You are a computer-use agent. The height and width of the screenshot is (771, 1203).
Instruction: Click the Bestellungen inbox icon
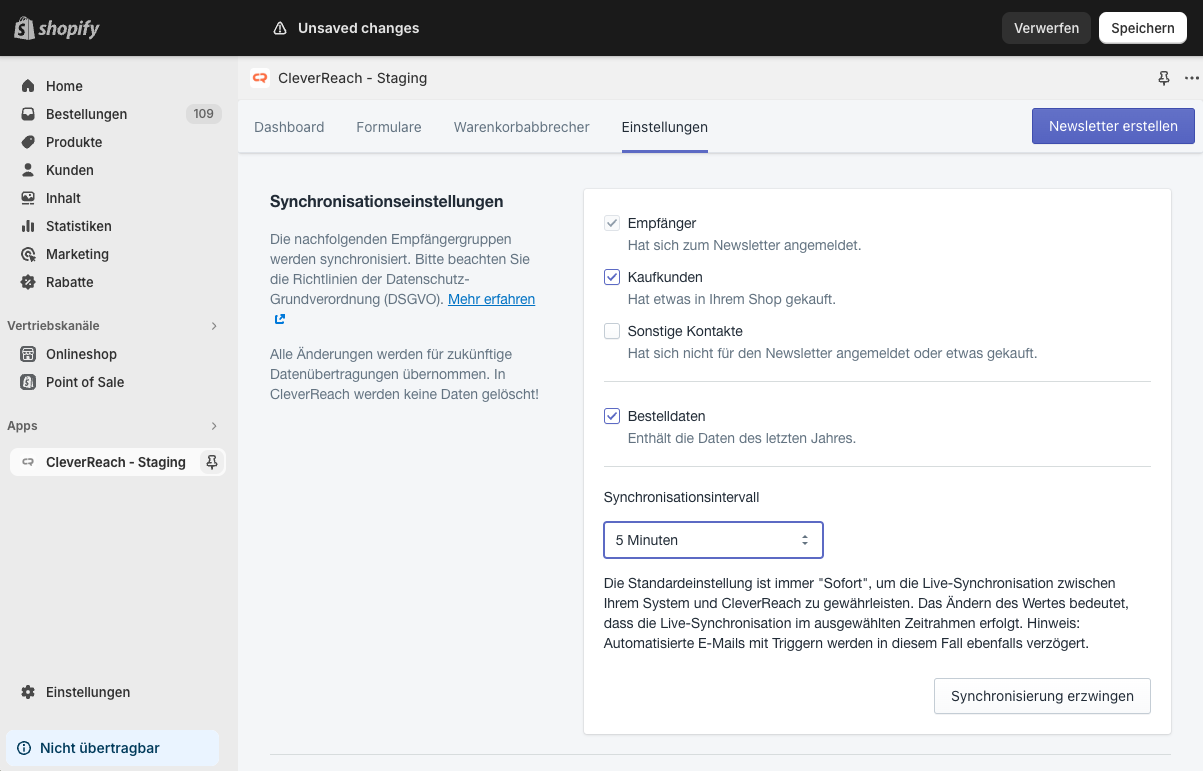pos(28,114)
